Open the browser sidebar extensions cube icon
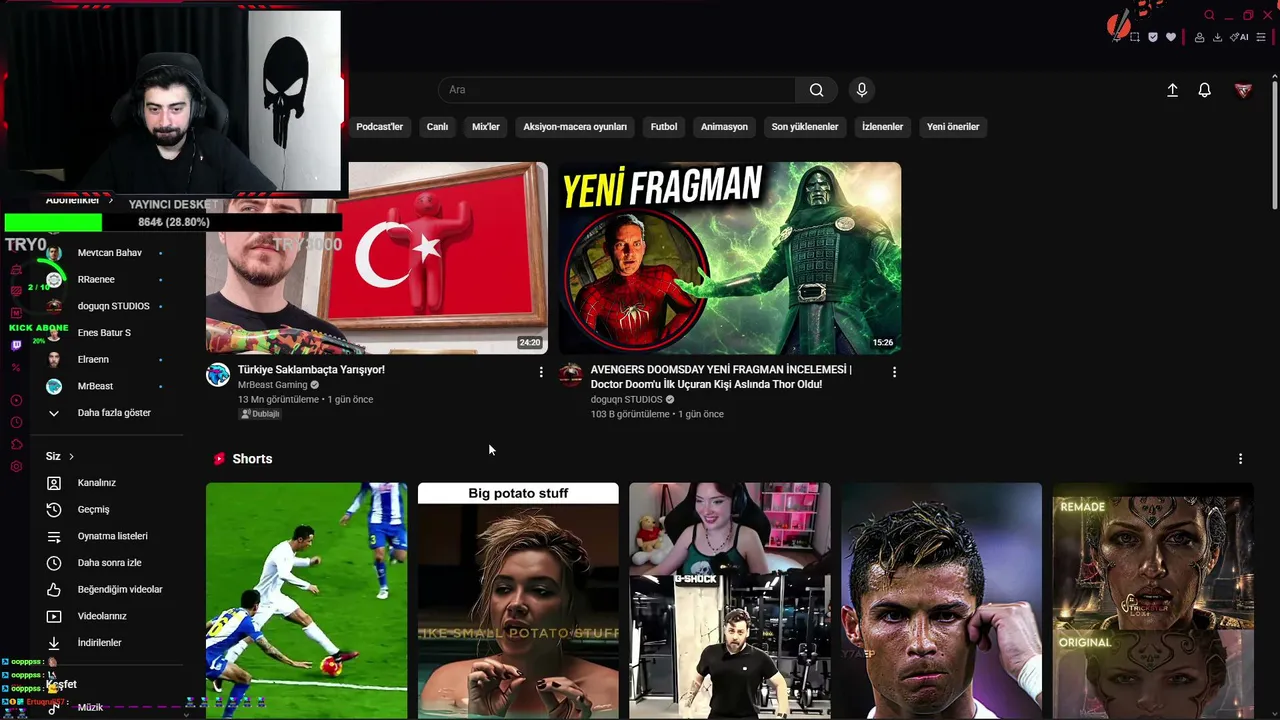1280x720 pixels. click(x=16, y=444)
